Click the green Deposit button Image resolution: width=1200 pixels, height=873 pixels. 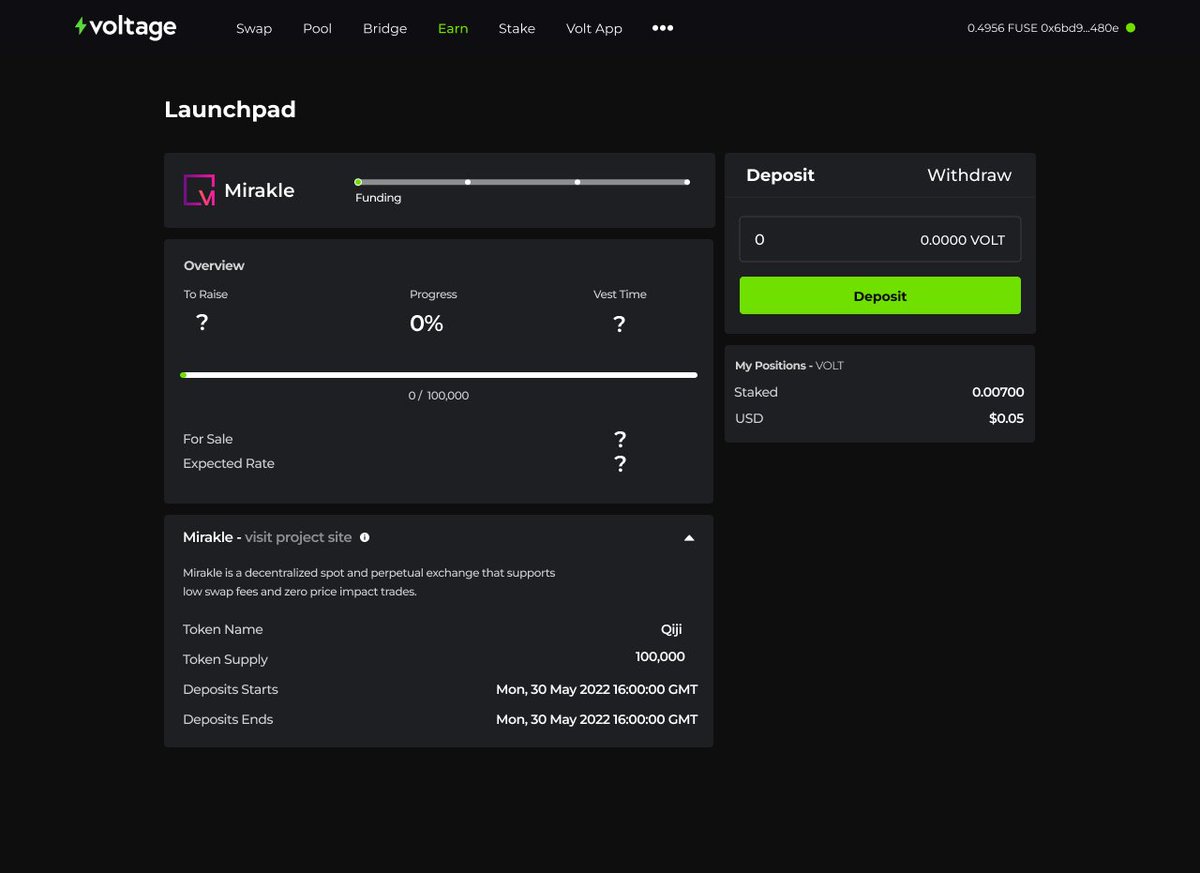click(x=880, y=296)
